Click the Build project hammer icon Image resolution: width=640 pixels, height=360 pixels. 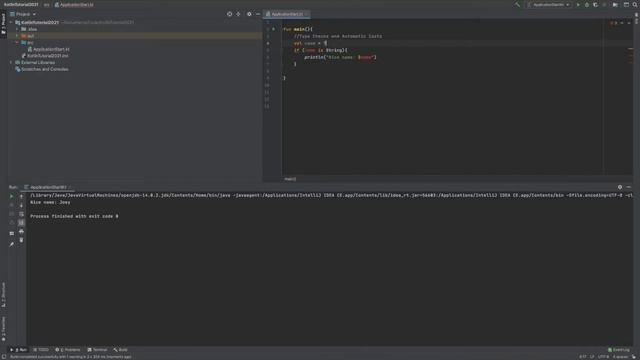pyautogui.click(x=517, y=4)
